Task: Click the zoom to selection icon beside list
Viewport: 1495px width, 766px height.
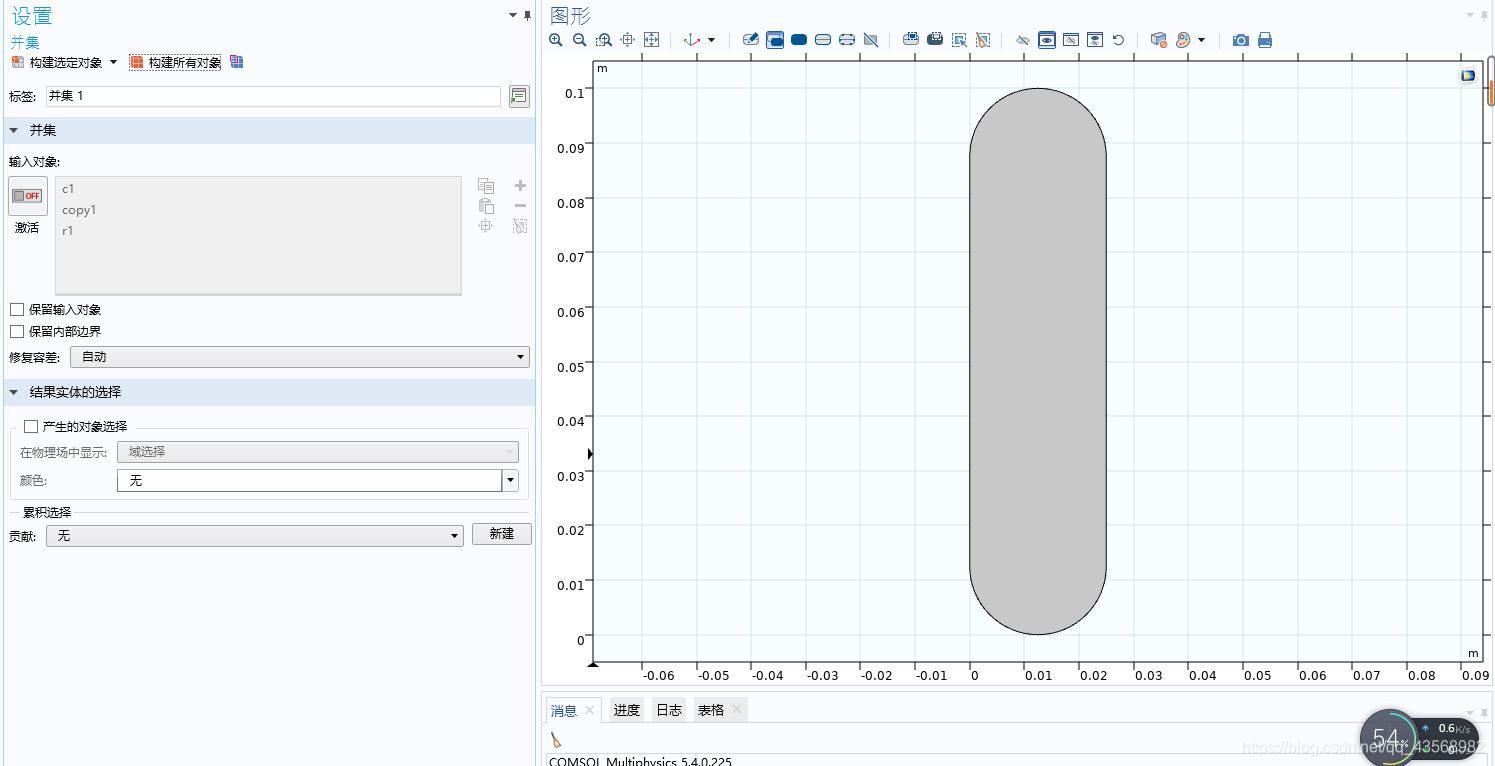Action: [486, 226]
